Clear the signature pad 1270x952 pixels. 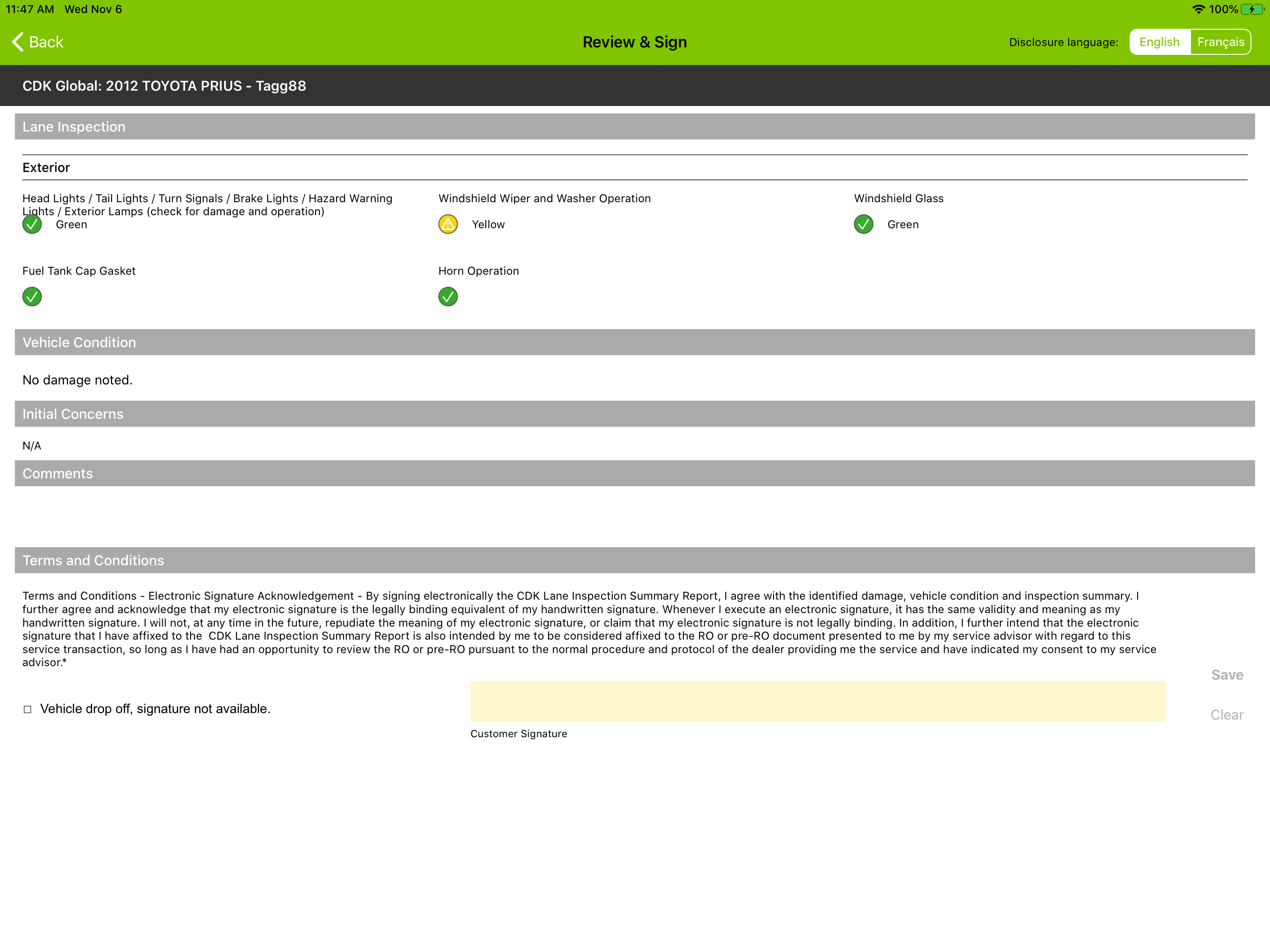click(x=1227, y=715)
